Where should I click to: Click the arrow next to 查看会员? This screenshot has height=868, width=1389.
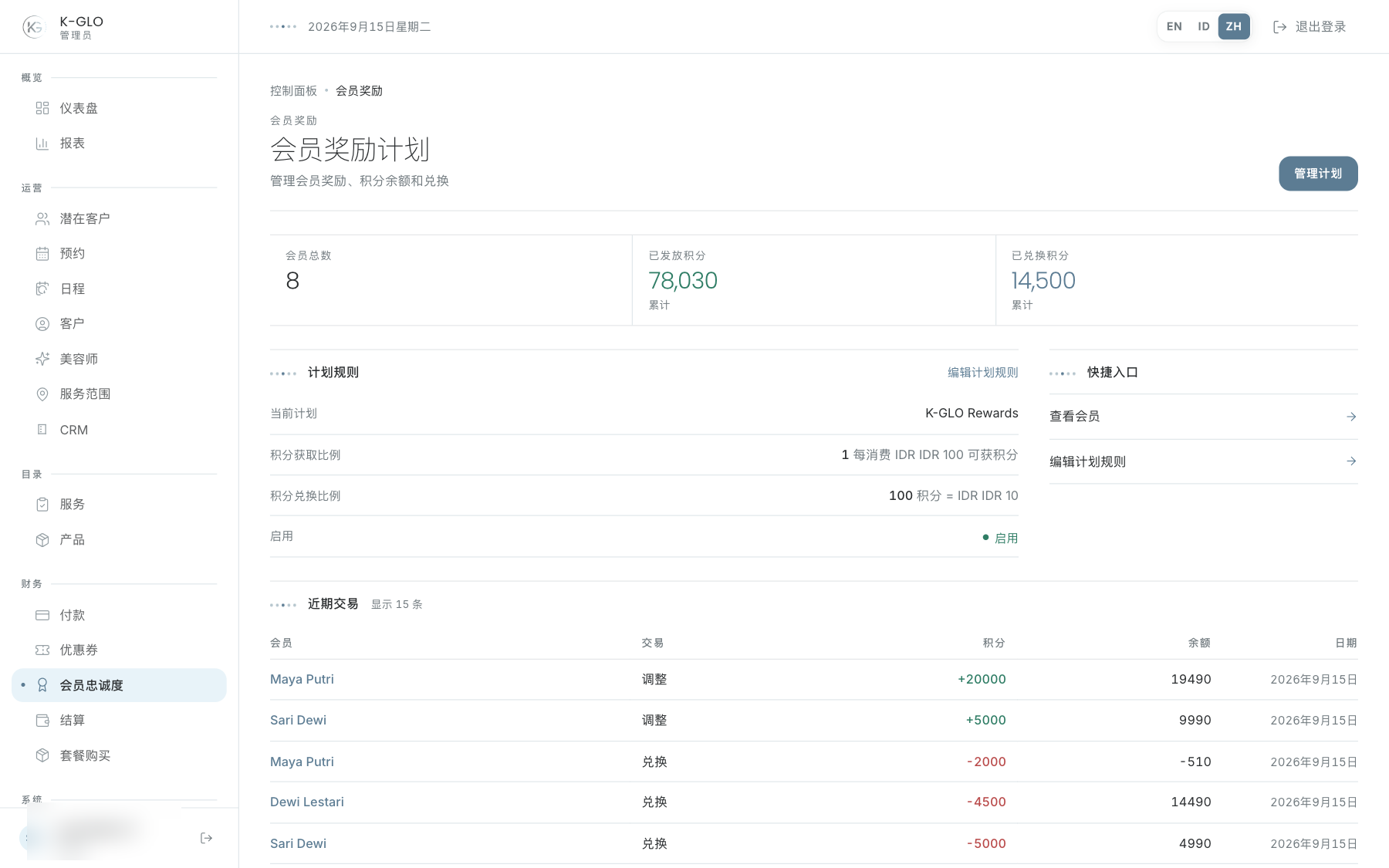(x=1351, y=417)
